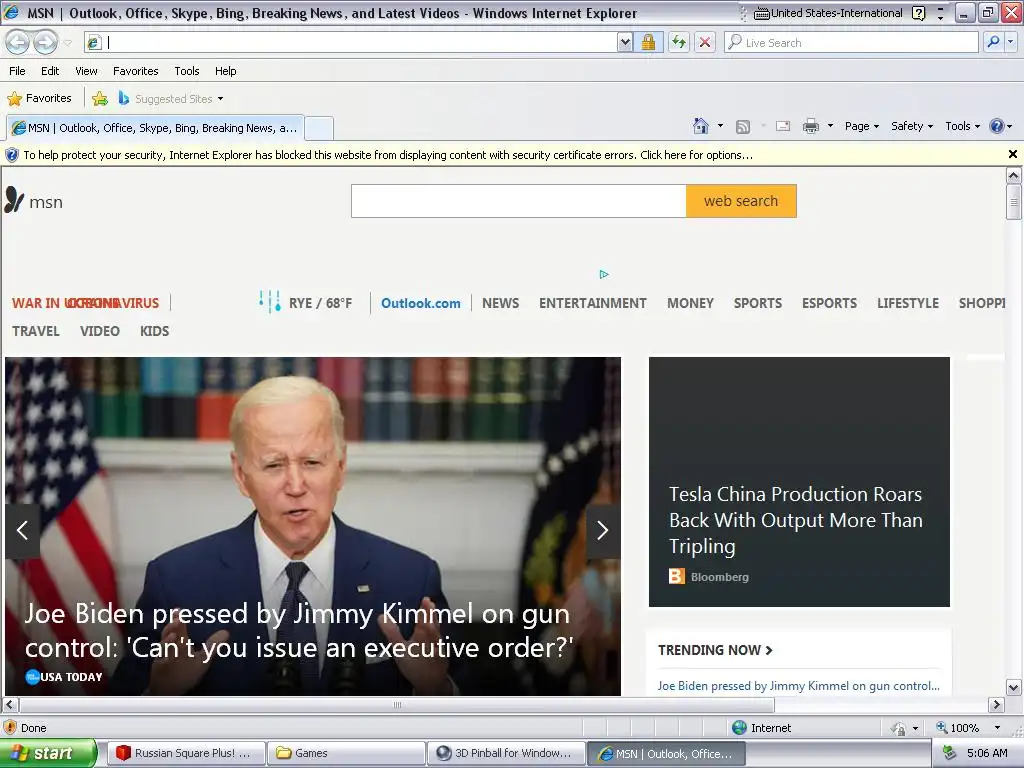
Task: Select the MSN browser tab
Action: pyautogui.click(x=155, y=128)
